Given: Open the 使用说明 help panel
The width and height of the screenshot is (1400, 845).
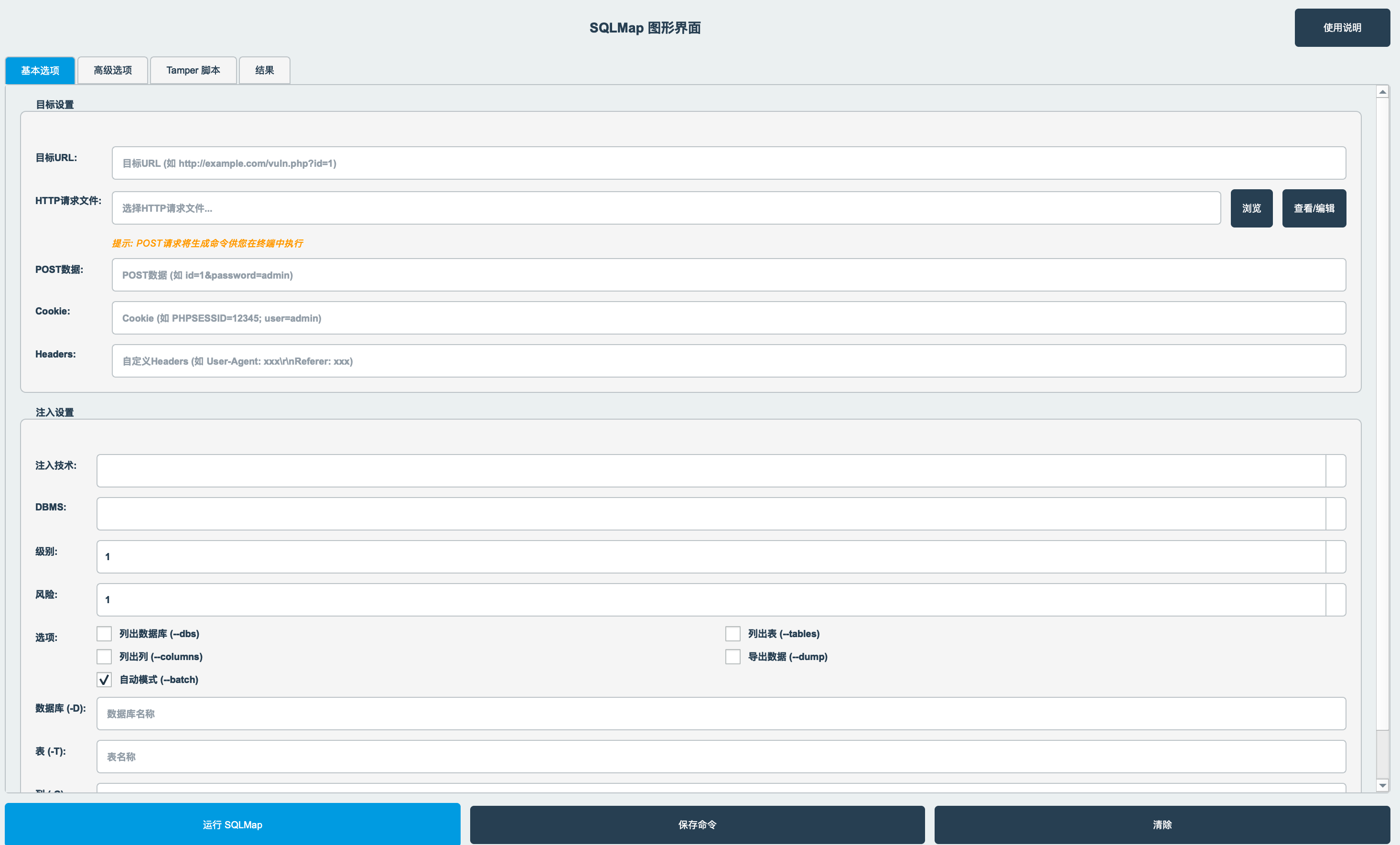Looking at the screenshot, I should [1342, 27].
